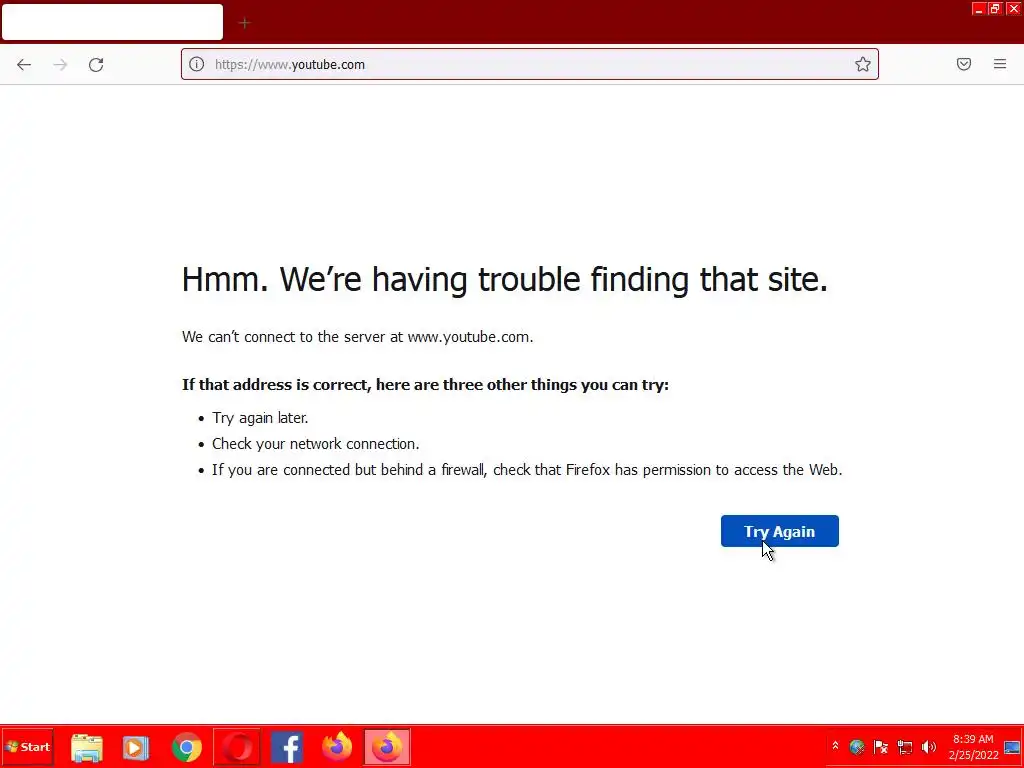Click 'If that address is correct' bold line

pos(425,385)
